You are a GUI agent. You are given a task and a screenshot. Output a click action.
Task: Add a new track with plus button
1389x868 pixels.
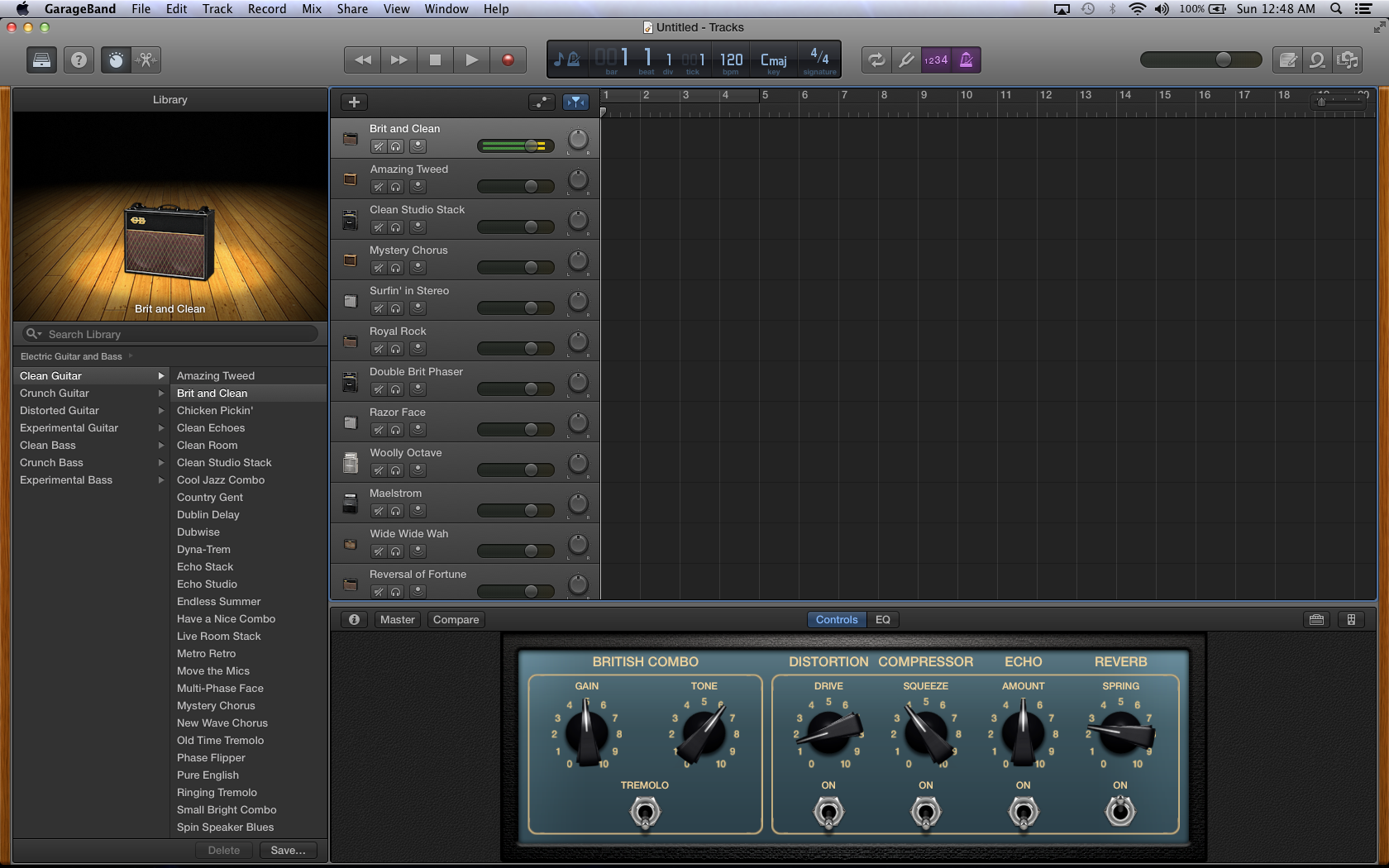[354, 102]
